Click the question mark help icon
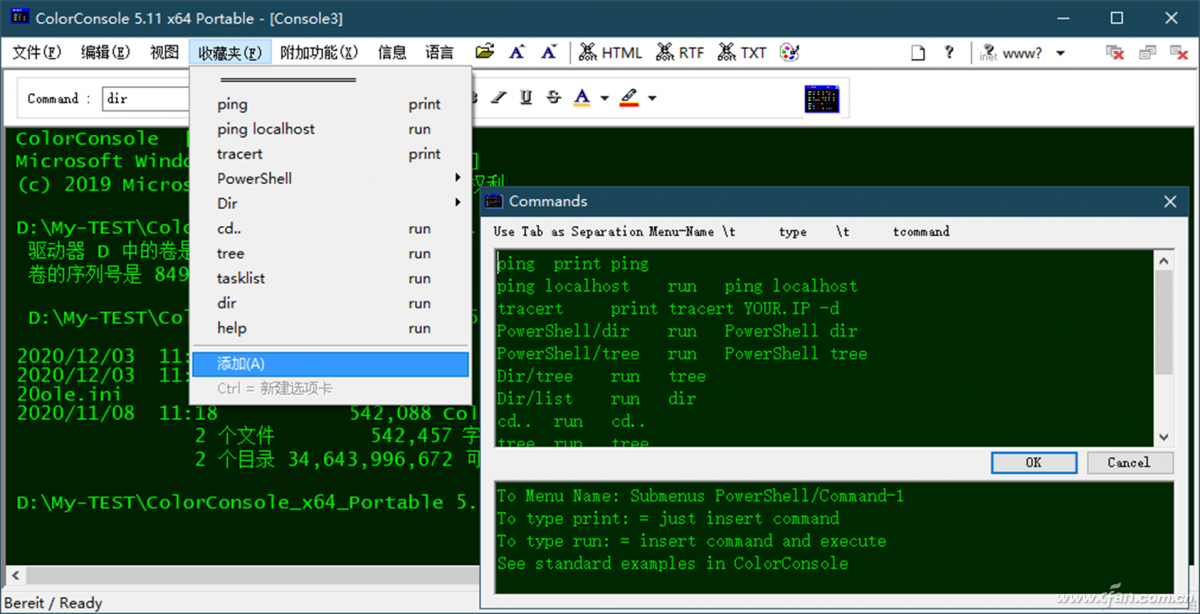1200x614 pixels. pos(949,53)
